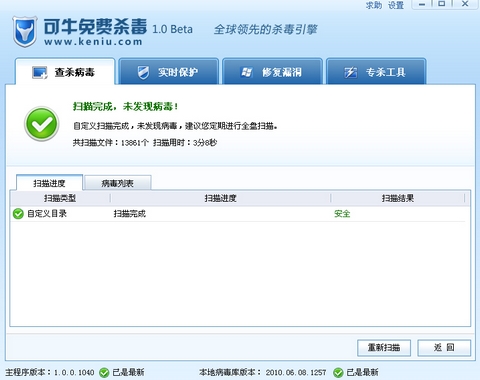The image size is (480, 380).
Task: Click the 扫描用时 3分8秒 text
Action: (185, 143)
